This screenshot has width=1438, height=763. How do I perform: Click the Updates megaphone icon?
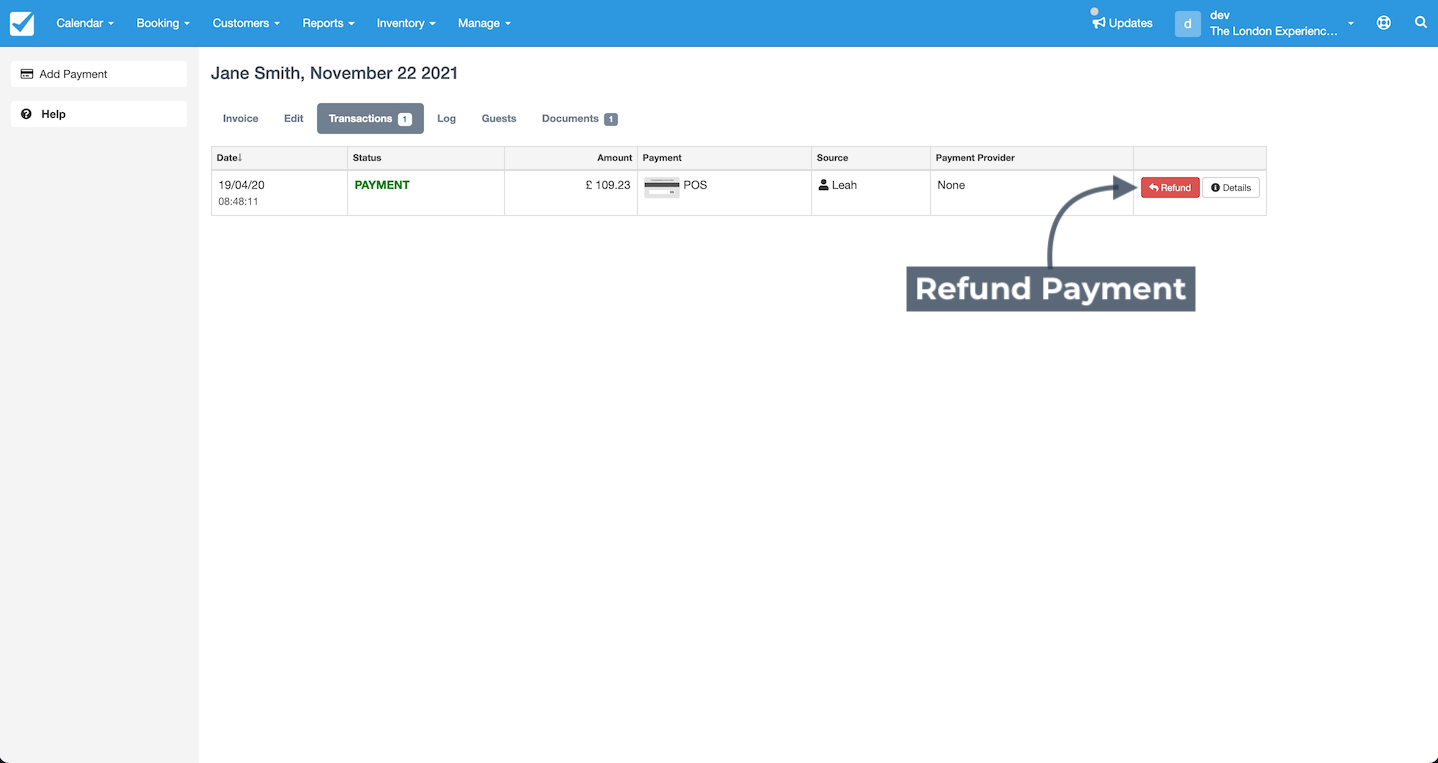point(1098,22)
